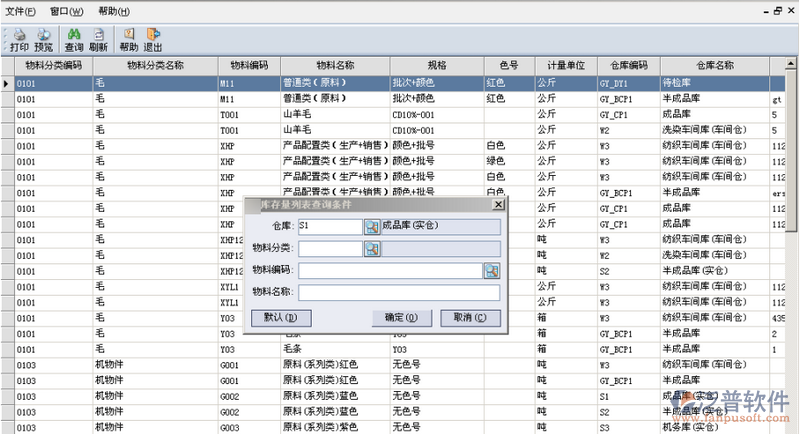800x434 pixels.
Task: Click the 帮助 (Help) toolbar icon
Action: [x=128, y=39]
